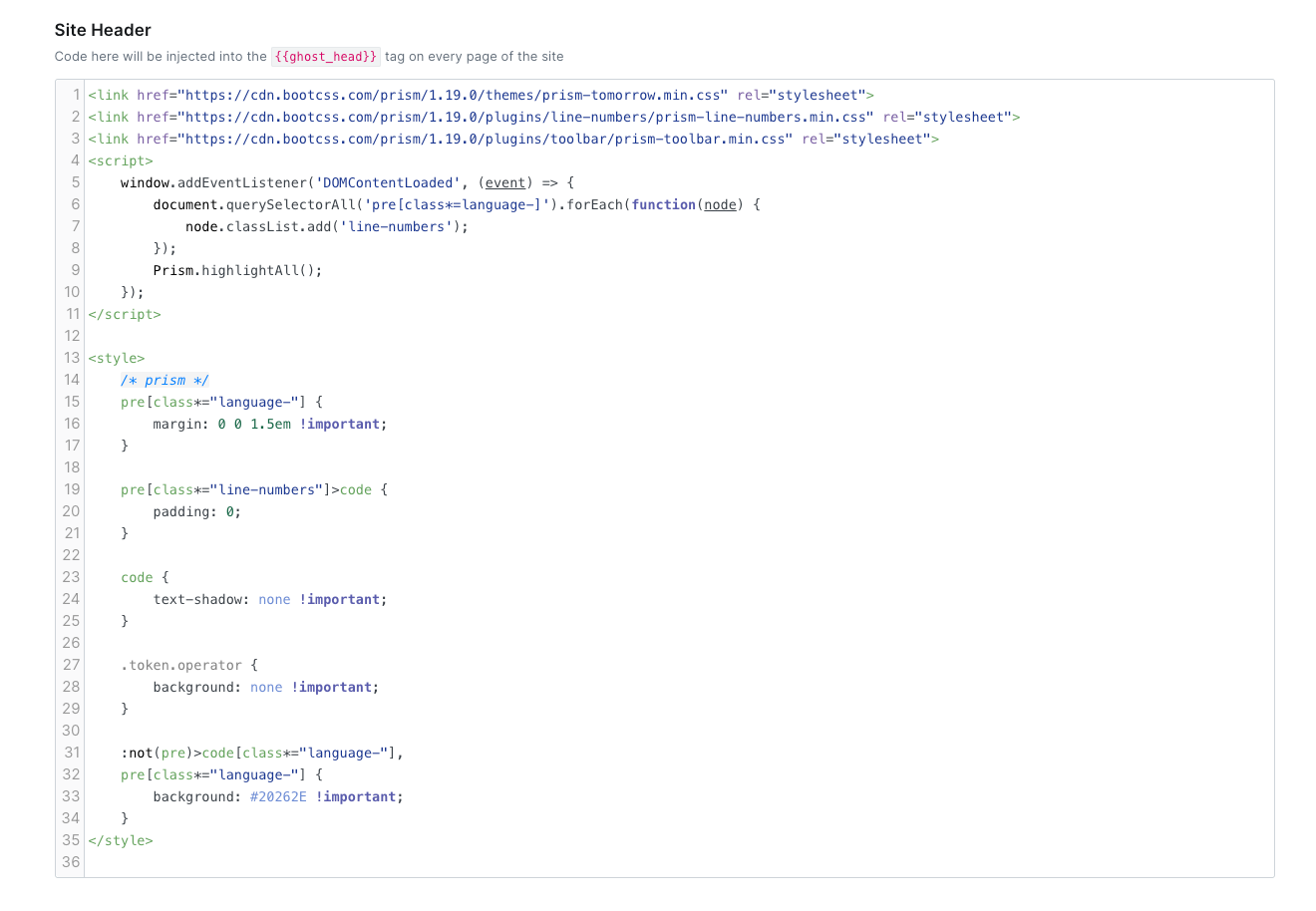The image size is (1316, 911).
Task: Click the closing </style> tag
Action: coord(121,841)
